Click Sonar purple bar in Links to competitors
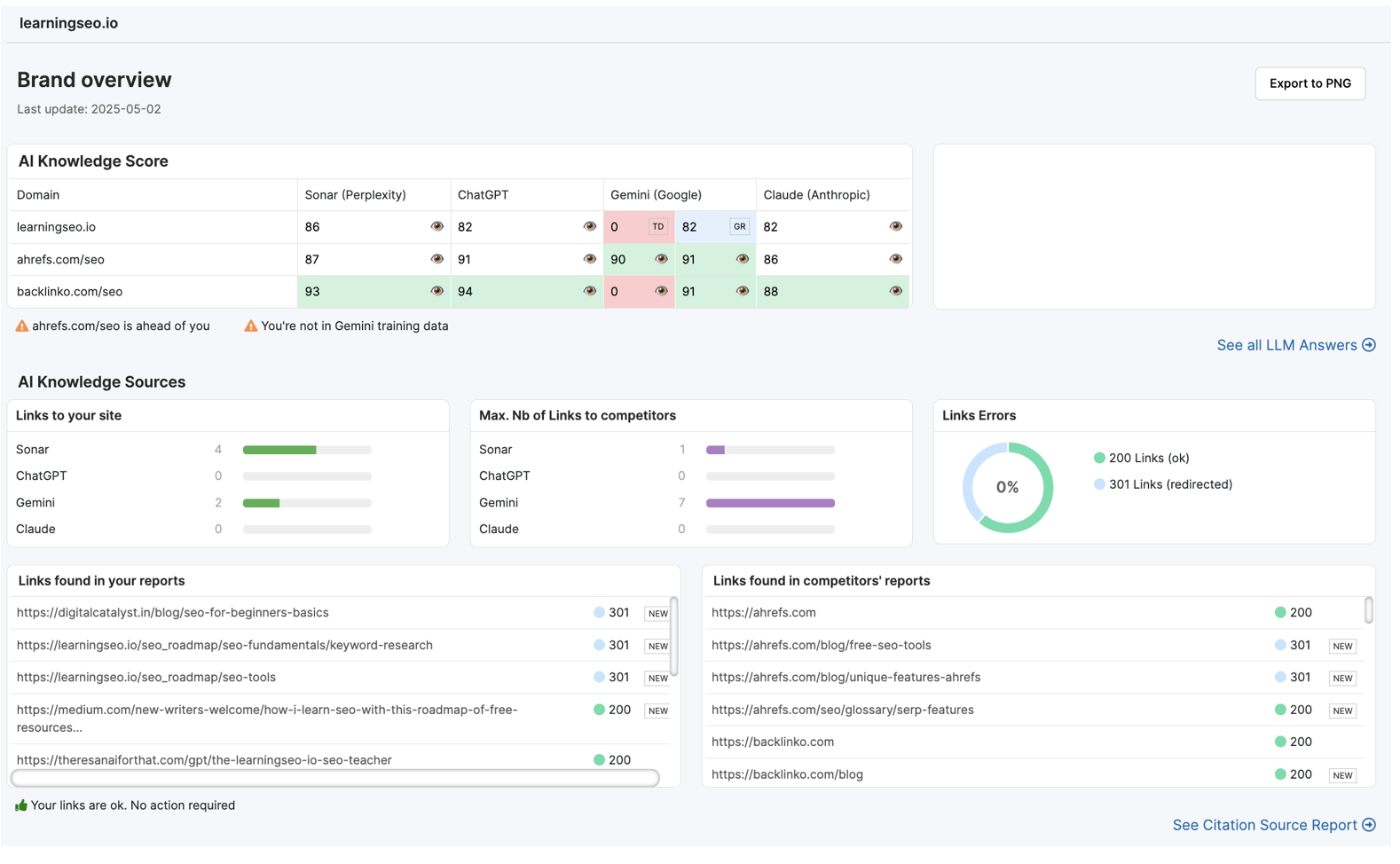This screenshot has height=864, width=1400. [715, 450]
